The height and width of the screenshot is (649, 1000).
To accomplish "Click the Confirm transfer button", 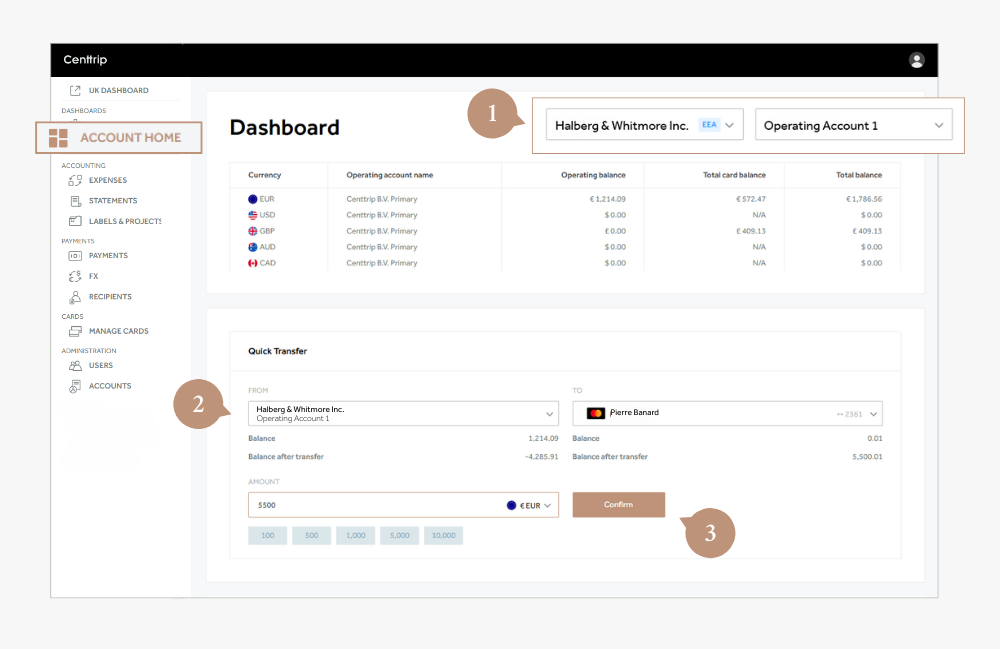I will click(619, 504).
